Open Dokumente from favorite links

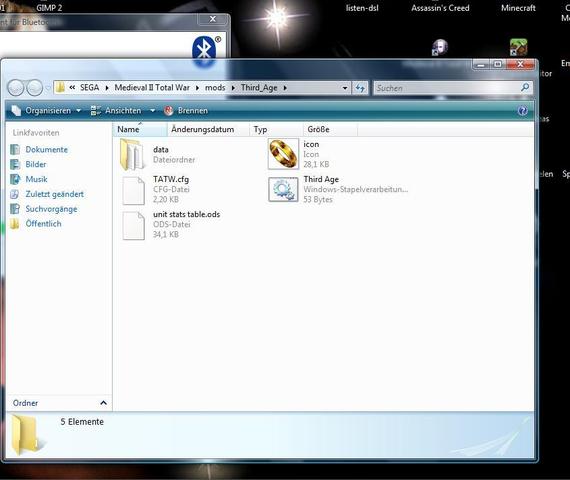pyautogui.click(x=47, y=149)
